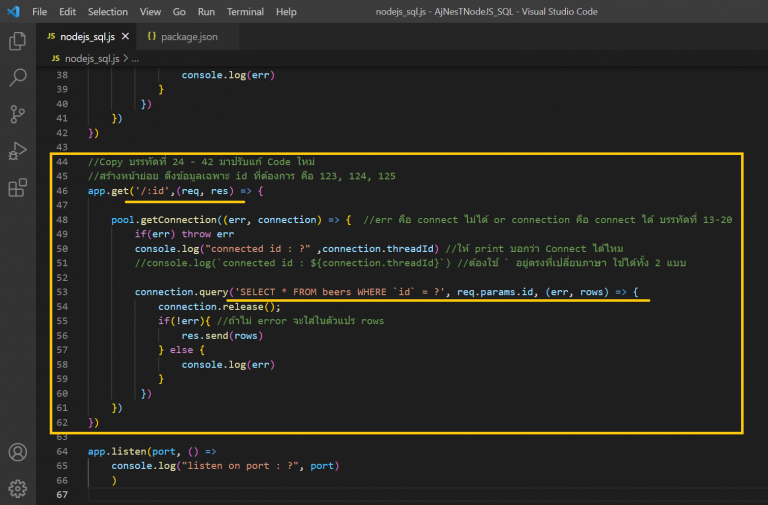Expand the nodejs_sql.js breadcrumb file picker
The image size is (768, 505).
92,59
